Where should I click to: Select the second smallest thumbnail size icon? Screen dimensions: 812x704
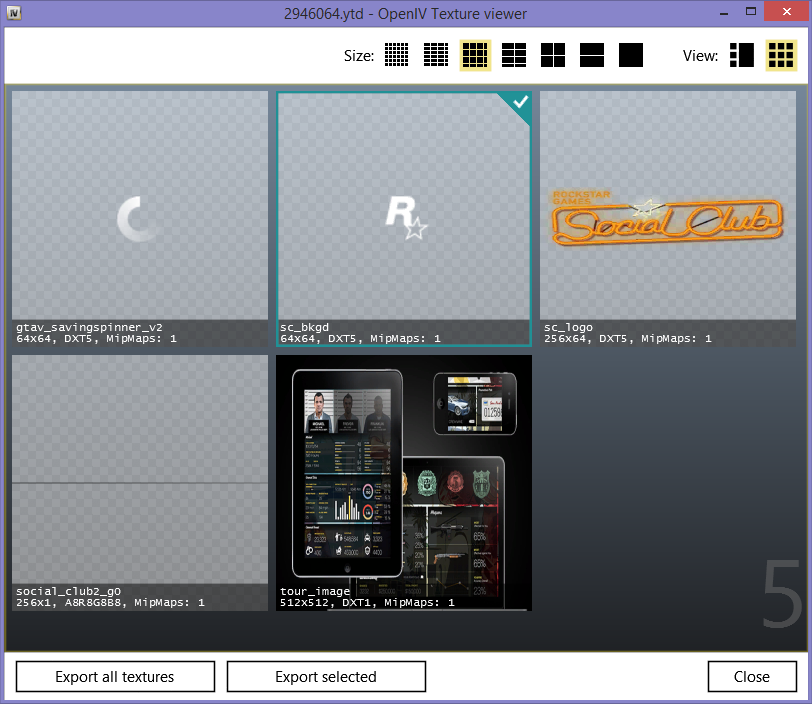coord(436,55)
